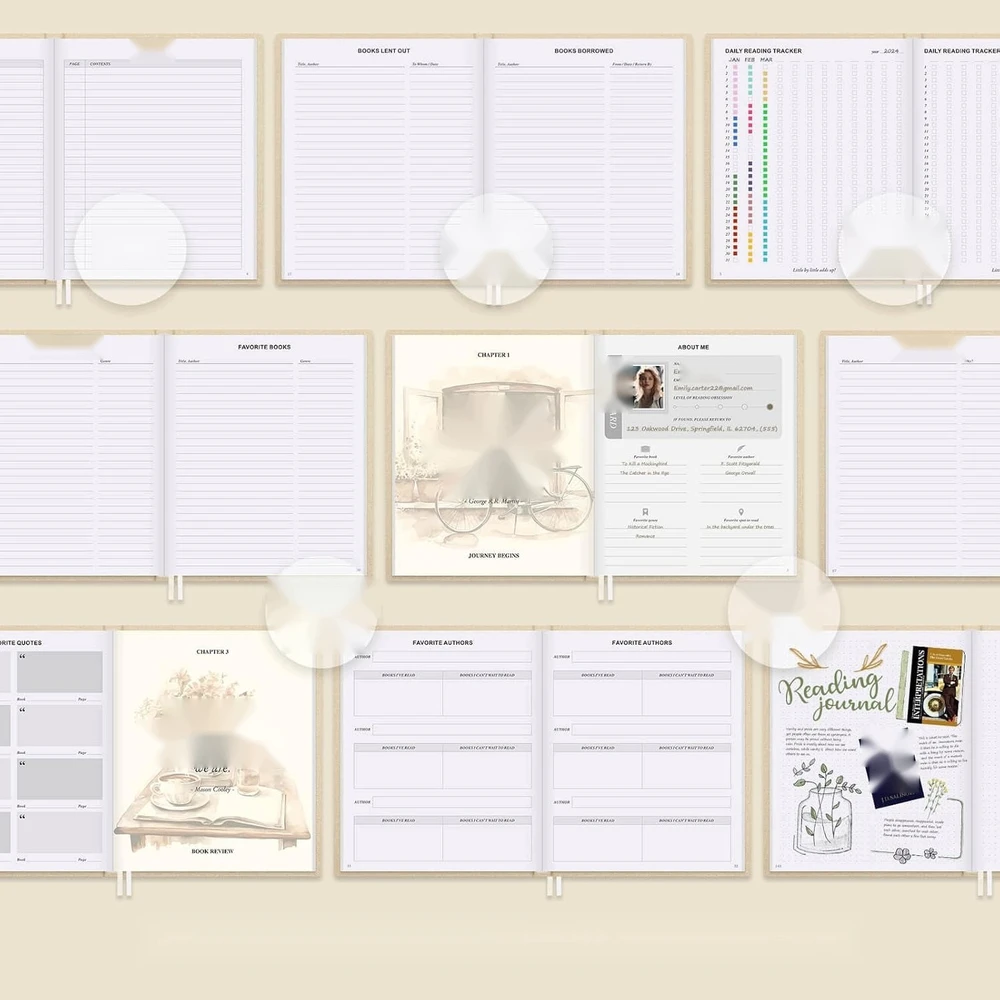Click the "BOOKS BORROWED" heading
Screen dimensions: 1000x1000
[x=584, y=50]
